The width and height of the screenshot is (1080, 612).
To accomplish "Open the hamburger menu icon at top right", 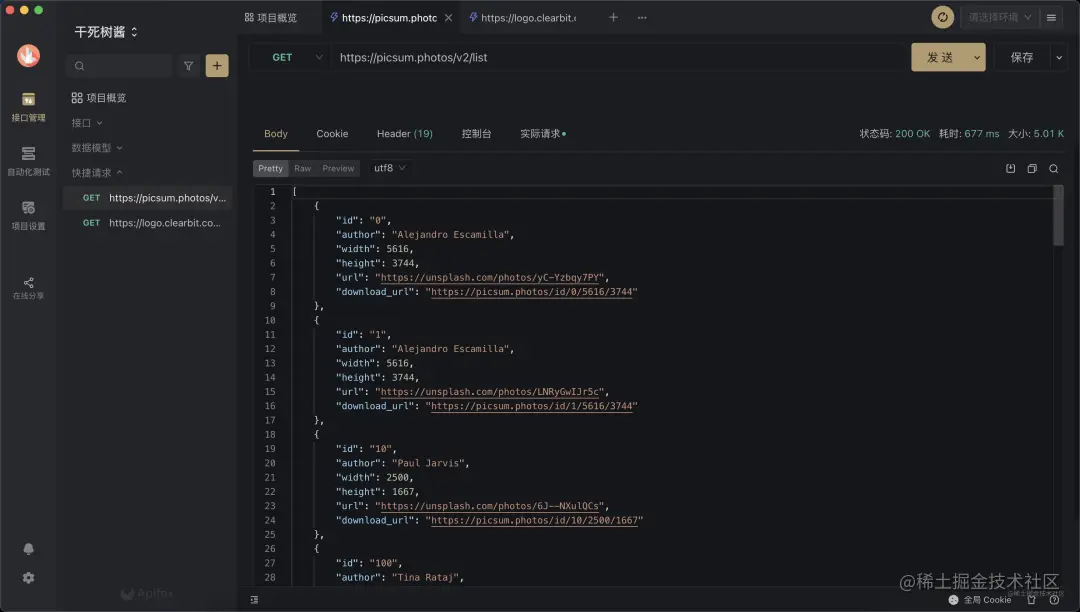I will pyautogui.click(x=1051, y=17).
